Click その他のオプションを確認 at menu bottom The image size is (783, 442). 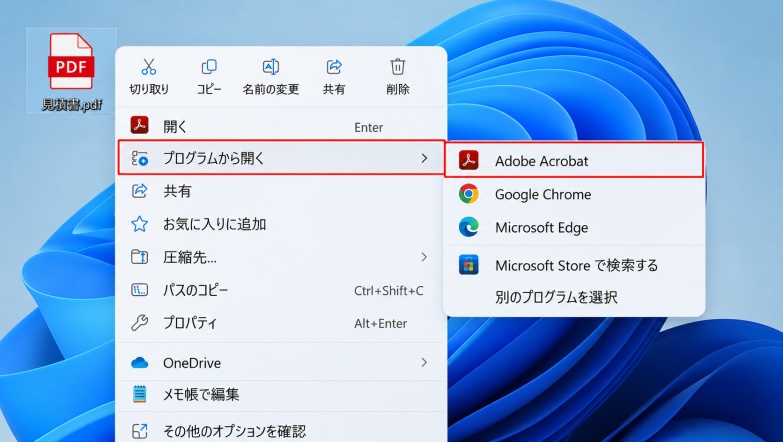[281, 431]
